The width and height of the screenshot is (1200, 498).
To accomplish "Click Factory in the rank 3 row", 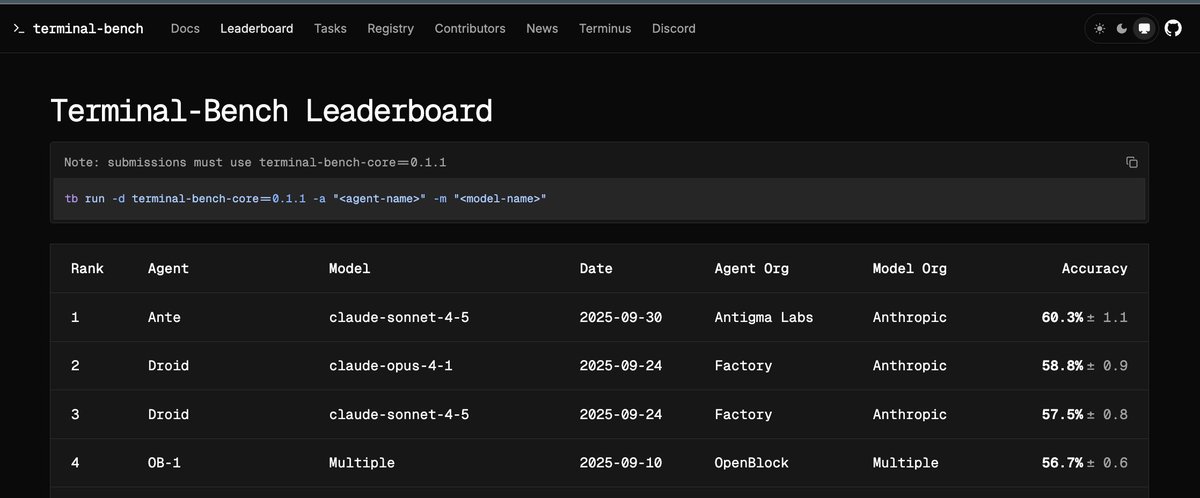I will (x=744, y=414).
